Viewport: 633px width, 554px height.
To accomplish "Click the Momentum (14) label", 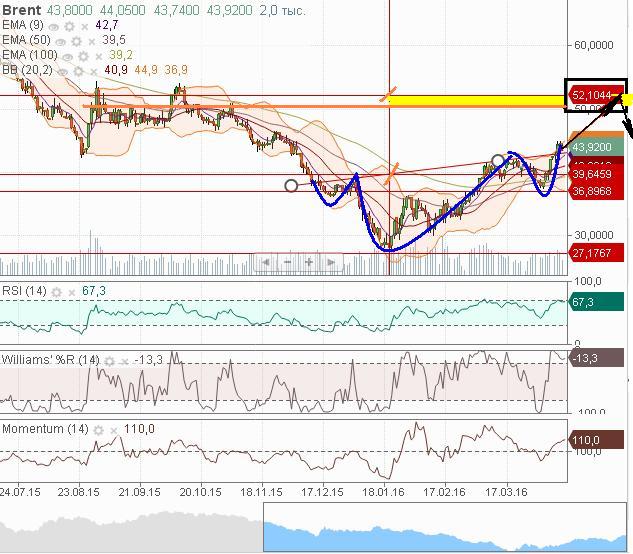I will [x=45, y=429].
